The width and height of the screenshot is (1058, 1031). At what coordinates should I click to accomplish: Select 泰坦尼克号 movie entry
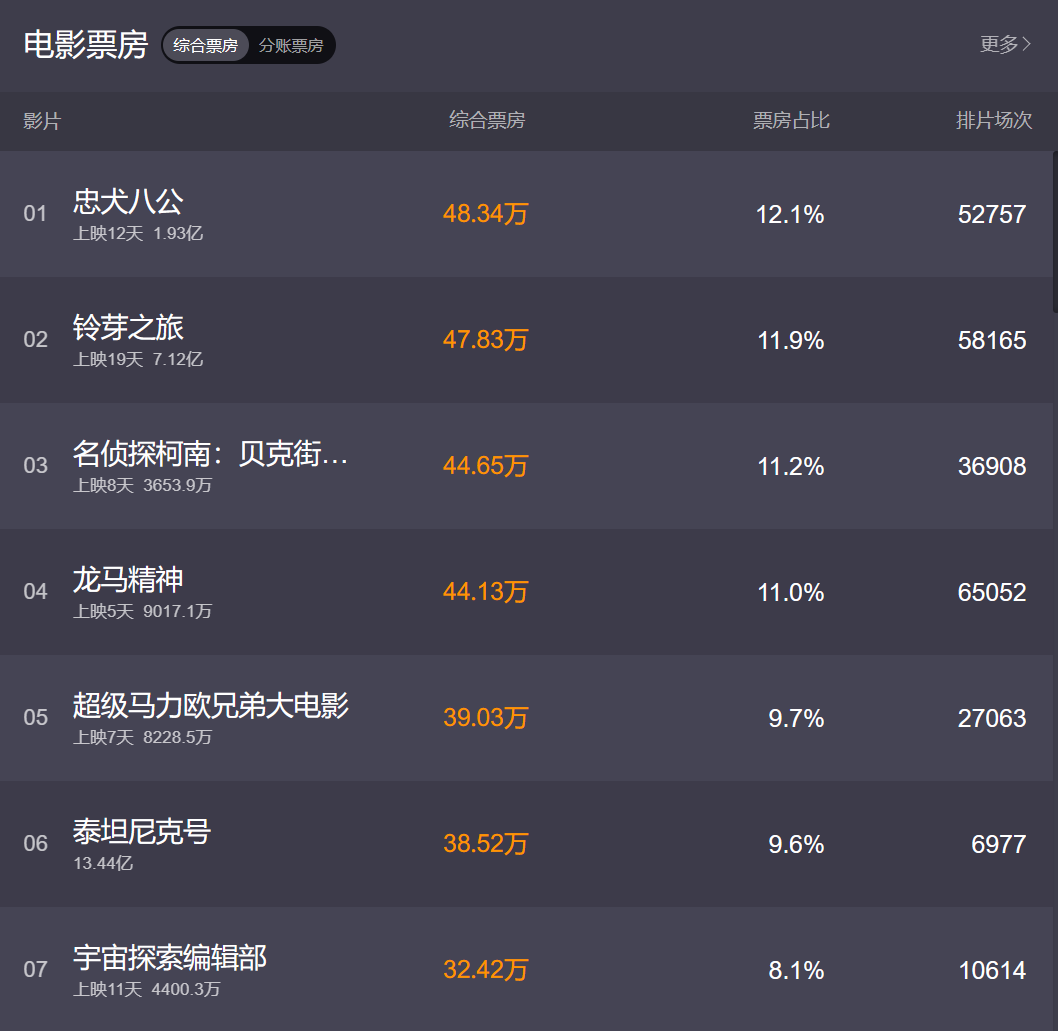(142, 832)
